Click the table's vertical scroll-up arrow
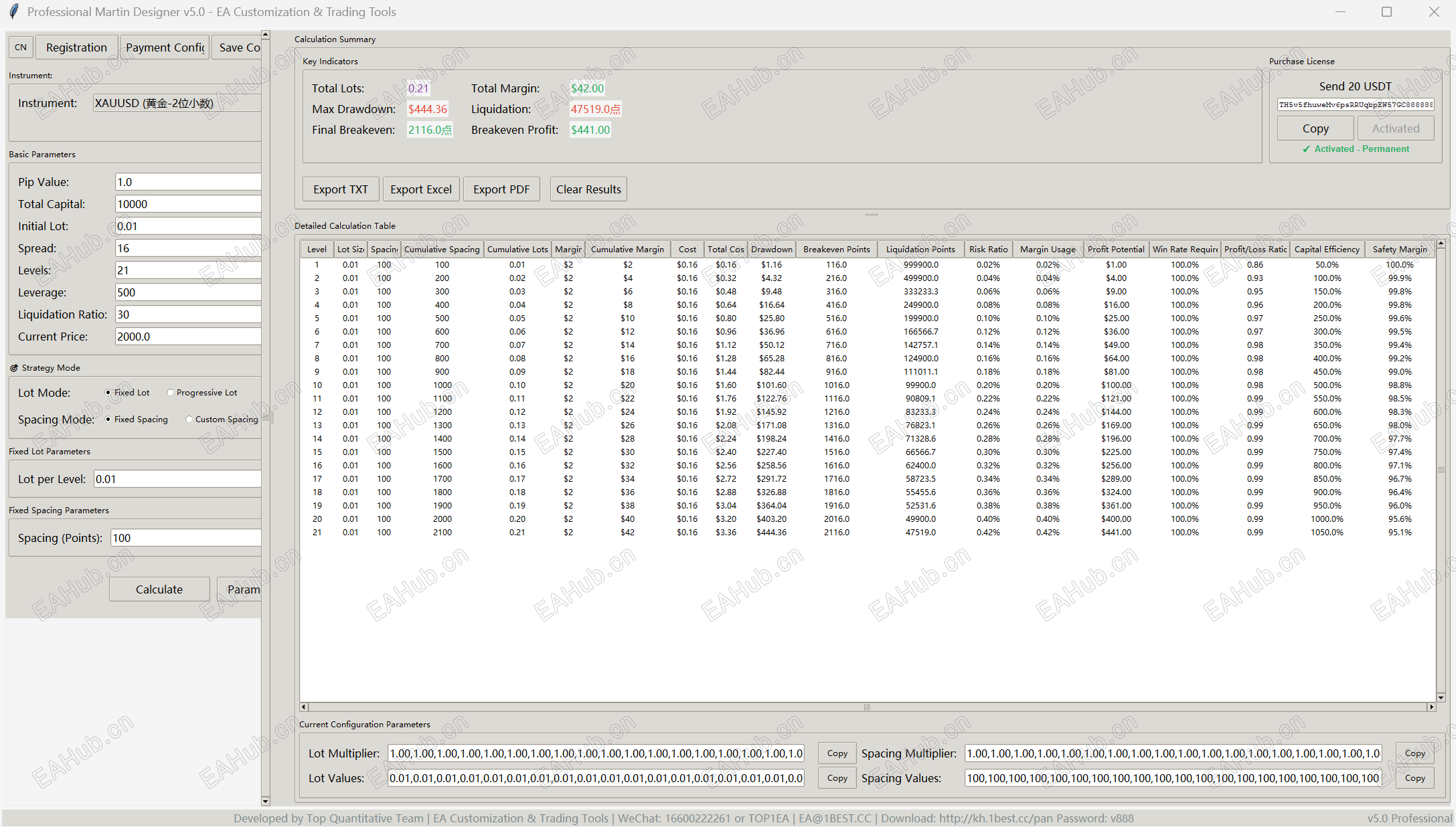This screenshot has height=827, width=1456. point(1441,244)
